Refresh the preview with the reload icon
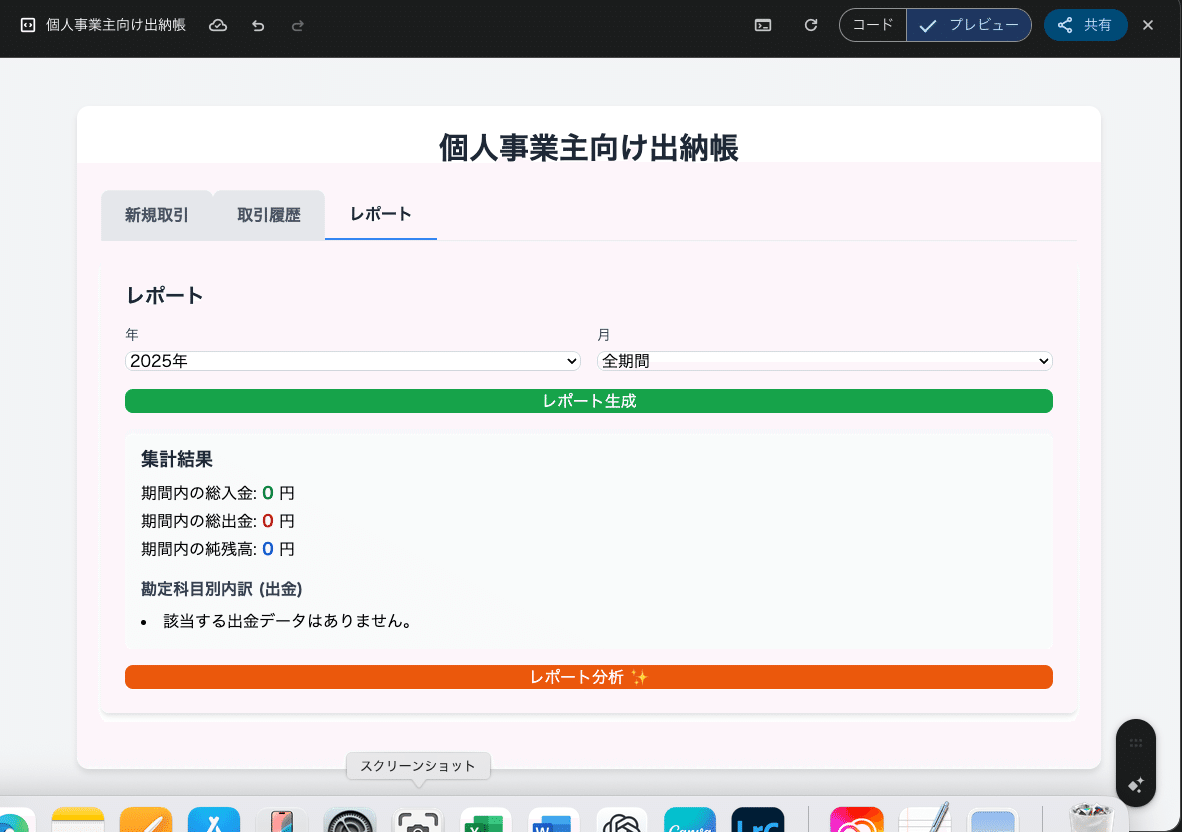 click(x=811, y=25)
